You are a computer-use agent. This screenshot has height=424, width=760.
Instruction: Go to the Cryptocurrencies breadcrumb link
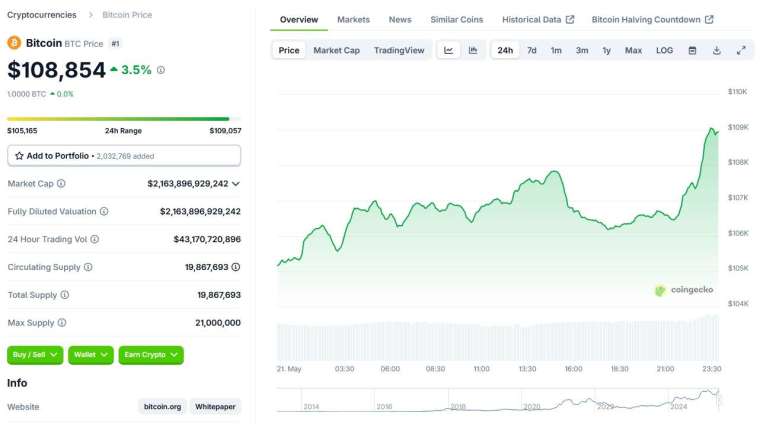[x=42, y=15]
